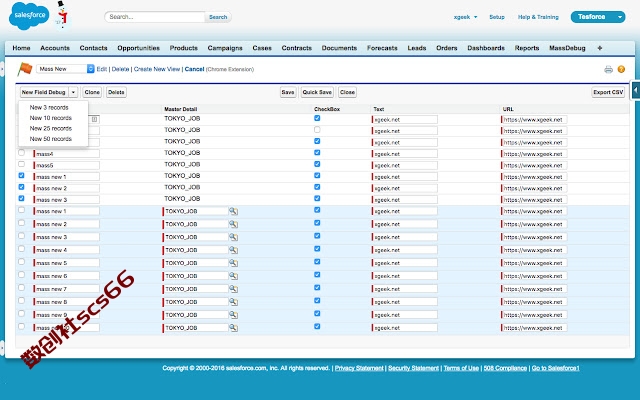Open lookup icon for 'mass new 5' row
Viewport: 640px width, 400px height.
(233, 263)
